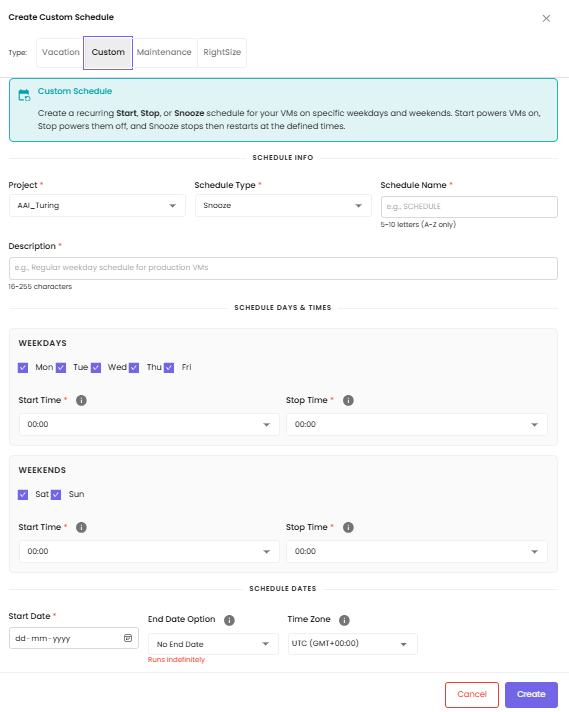Click info icon beside Weekdays Start Time
Screen dimensions: 569x712
[81, 400]
